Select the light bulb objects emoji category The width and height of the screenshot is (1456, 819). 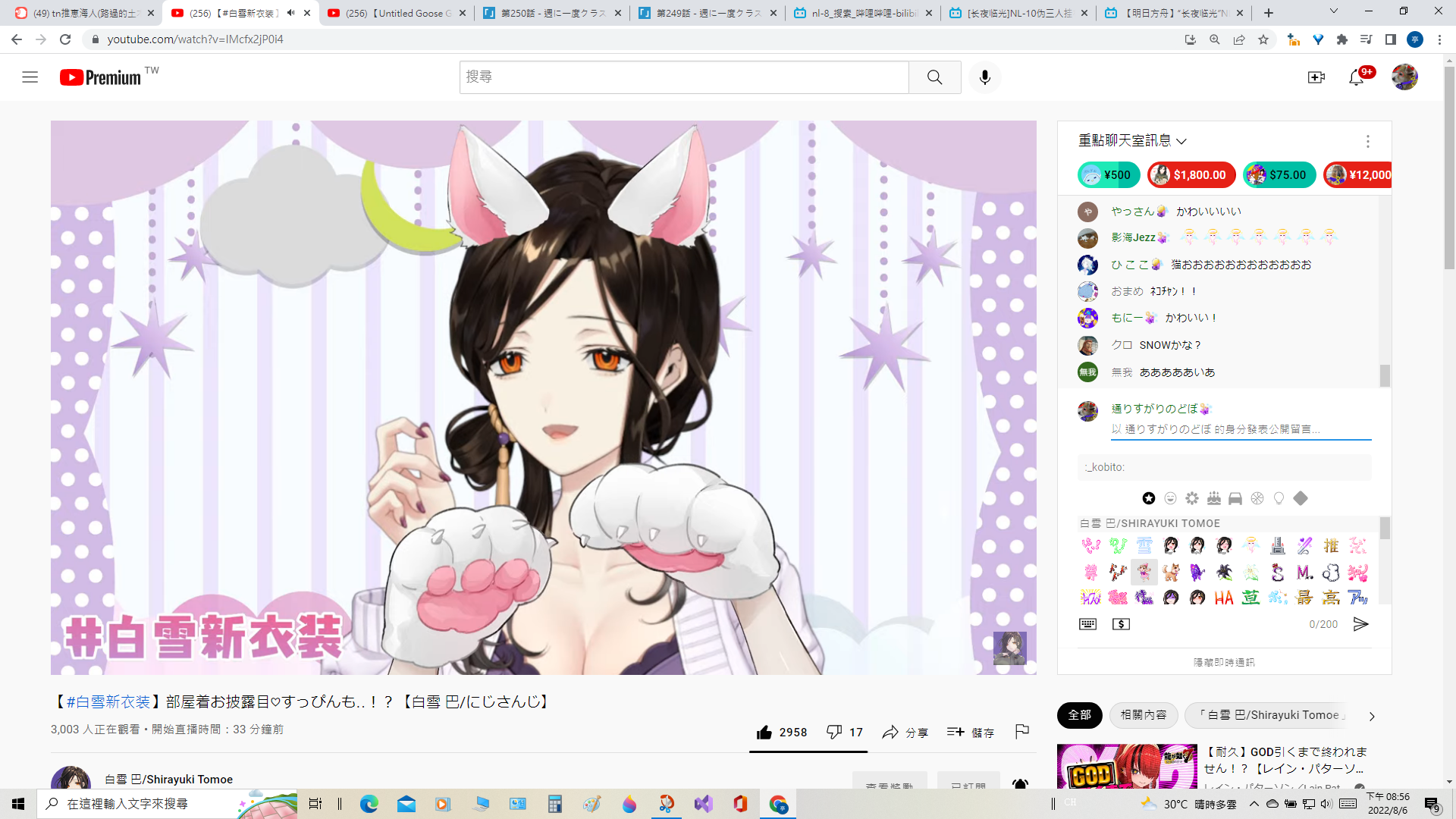tap(1279, 498)
